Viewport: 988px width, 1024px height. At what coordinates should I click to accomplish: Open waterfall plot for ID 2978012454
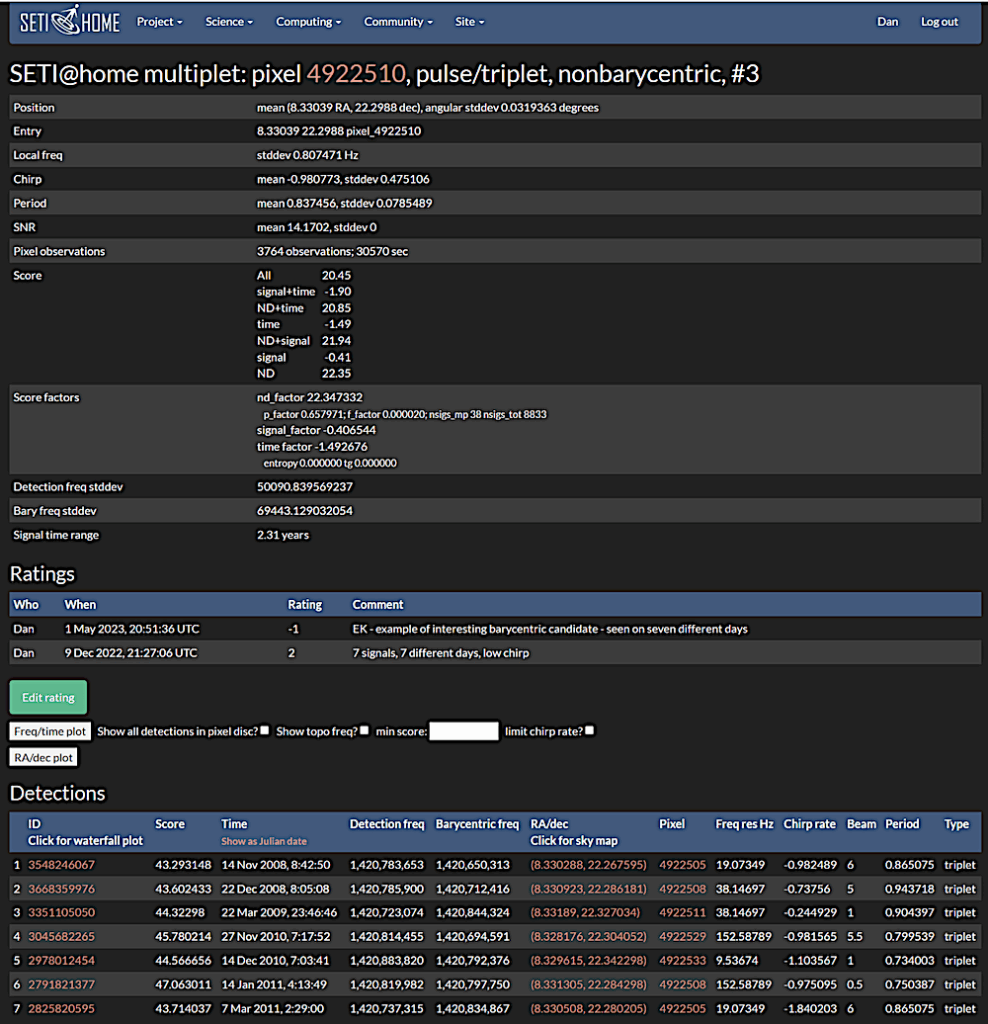tap(61, 961)
